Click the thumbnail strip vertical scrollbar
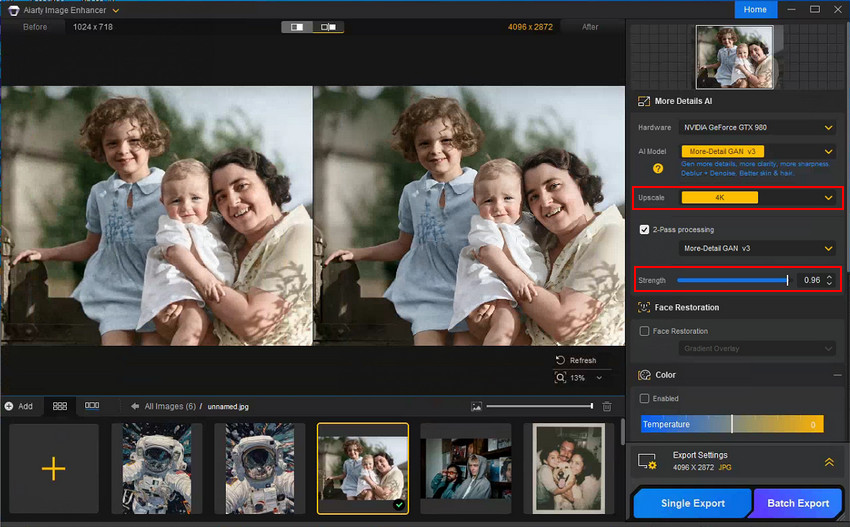Screen dimensions: 850x527 point(622,431)
